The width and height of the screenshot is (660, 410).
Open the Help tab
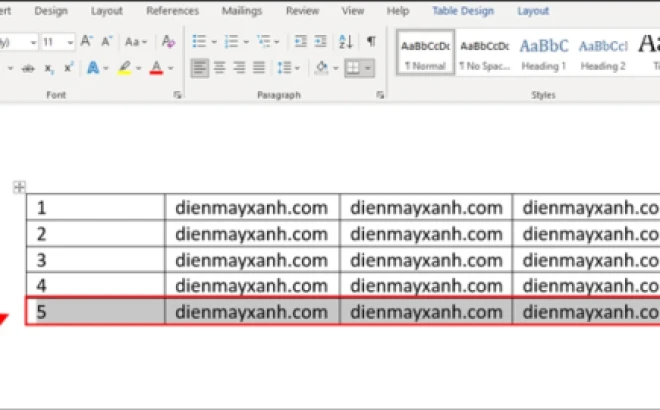tap(398, 11)
